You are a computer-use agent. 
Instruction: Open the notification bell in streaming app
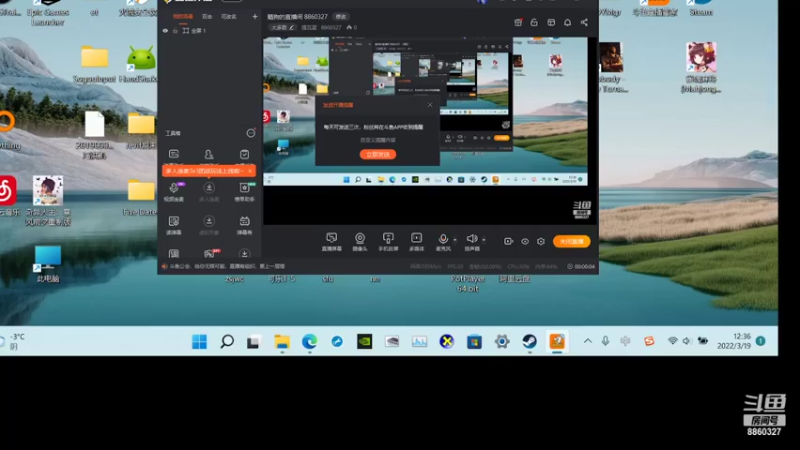coord(567,22)
